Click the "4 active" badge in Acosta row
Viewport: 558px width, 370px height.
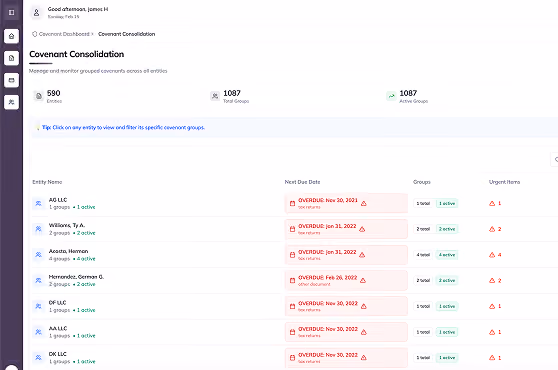click(447, 255)
